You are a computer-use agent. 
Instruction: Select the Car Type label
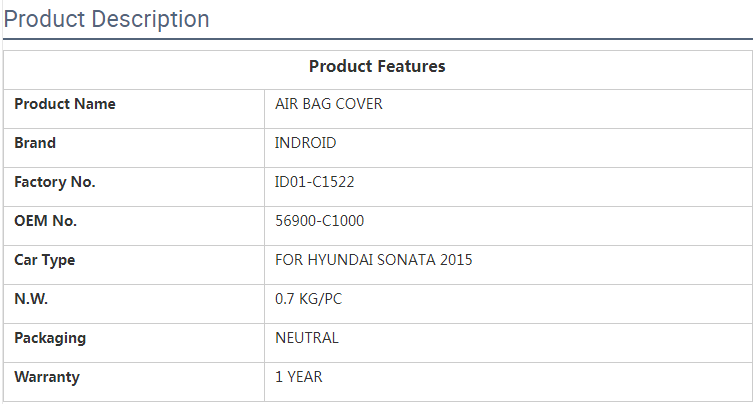(x=45, y=260)
